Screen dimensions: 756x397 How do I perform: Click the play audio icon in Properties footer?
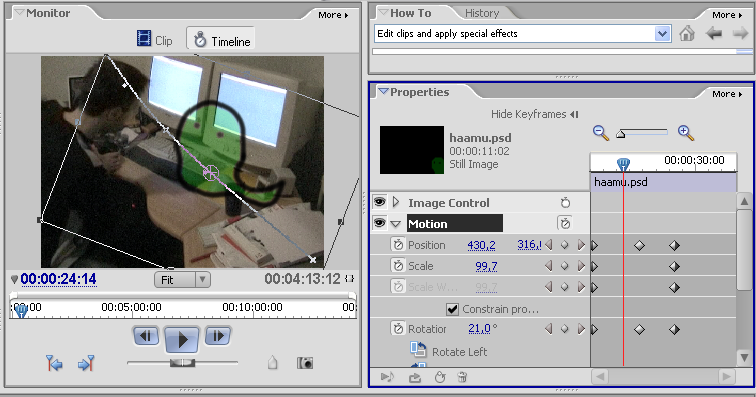pyautogui.click(x=387, y=377)
